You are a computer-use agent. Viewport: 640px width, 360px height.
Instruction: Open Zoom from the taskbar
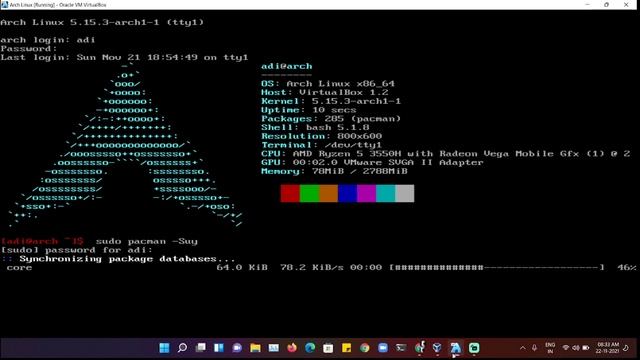383,348
